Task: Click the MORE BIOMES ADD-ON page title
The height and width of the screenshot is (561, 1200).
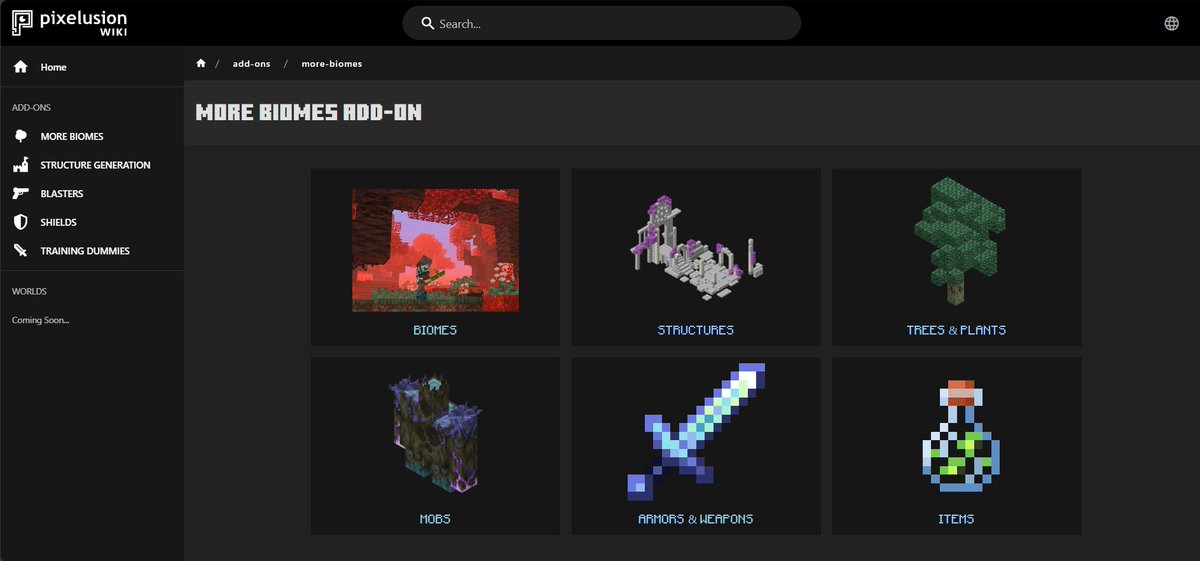Action: [x=309, y=112]
